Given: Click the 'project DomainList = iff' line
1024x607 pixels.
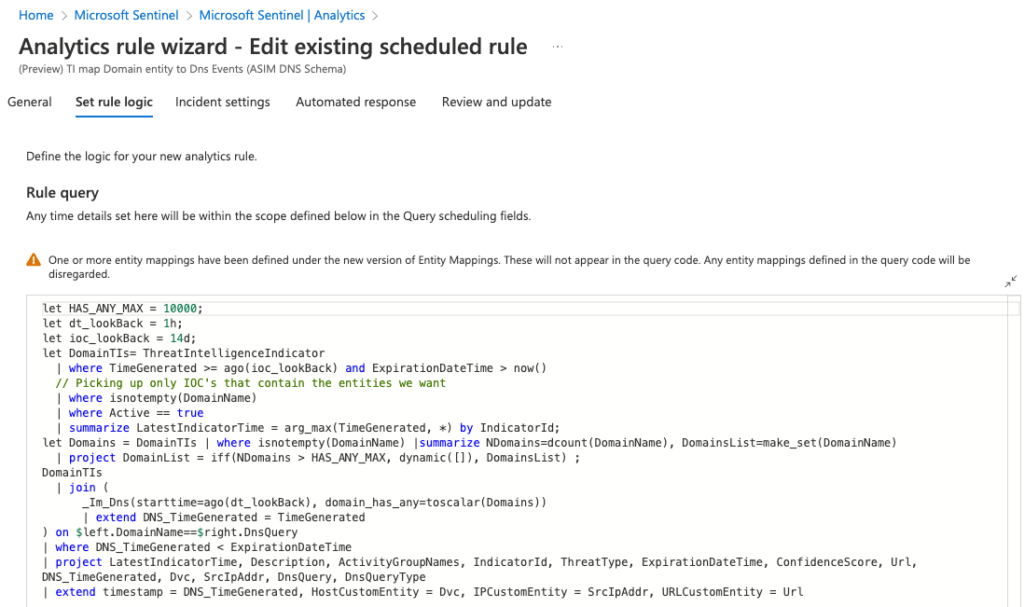Looking at the screenshot, I should (318, 458).
